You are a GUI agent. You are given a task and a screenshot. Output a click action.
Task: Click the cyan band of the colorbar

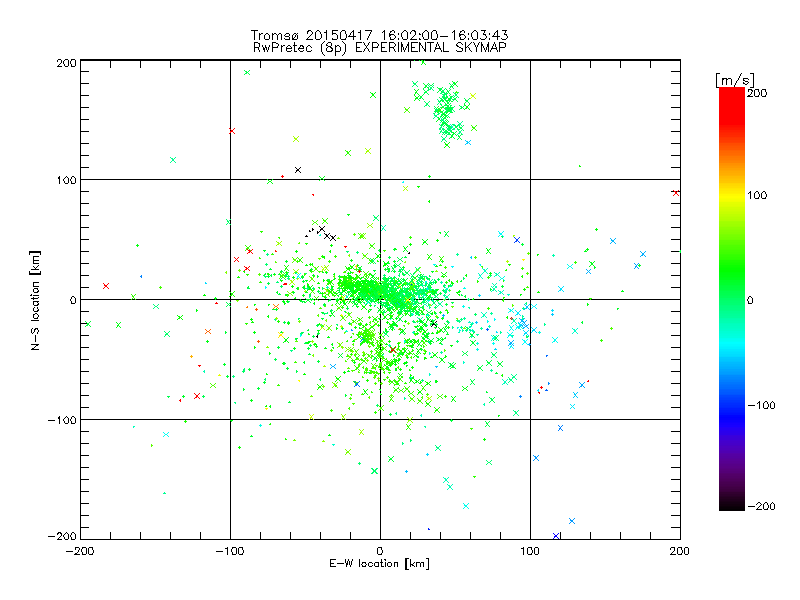732,344
